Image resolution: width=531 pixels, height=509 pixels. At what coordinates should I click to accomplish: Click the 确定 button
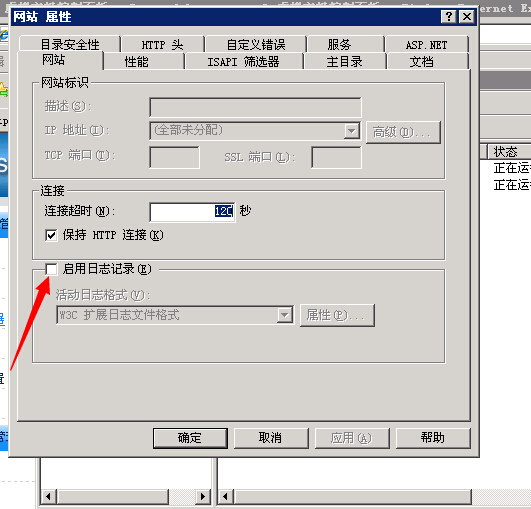190,438
